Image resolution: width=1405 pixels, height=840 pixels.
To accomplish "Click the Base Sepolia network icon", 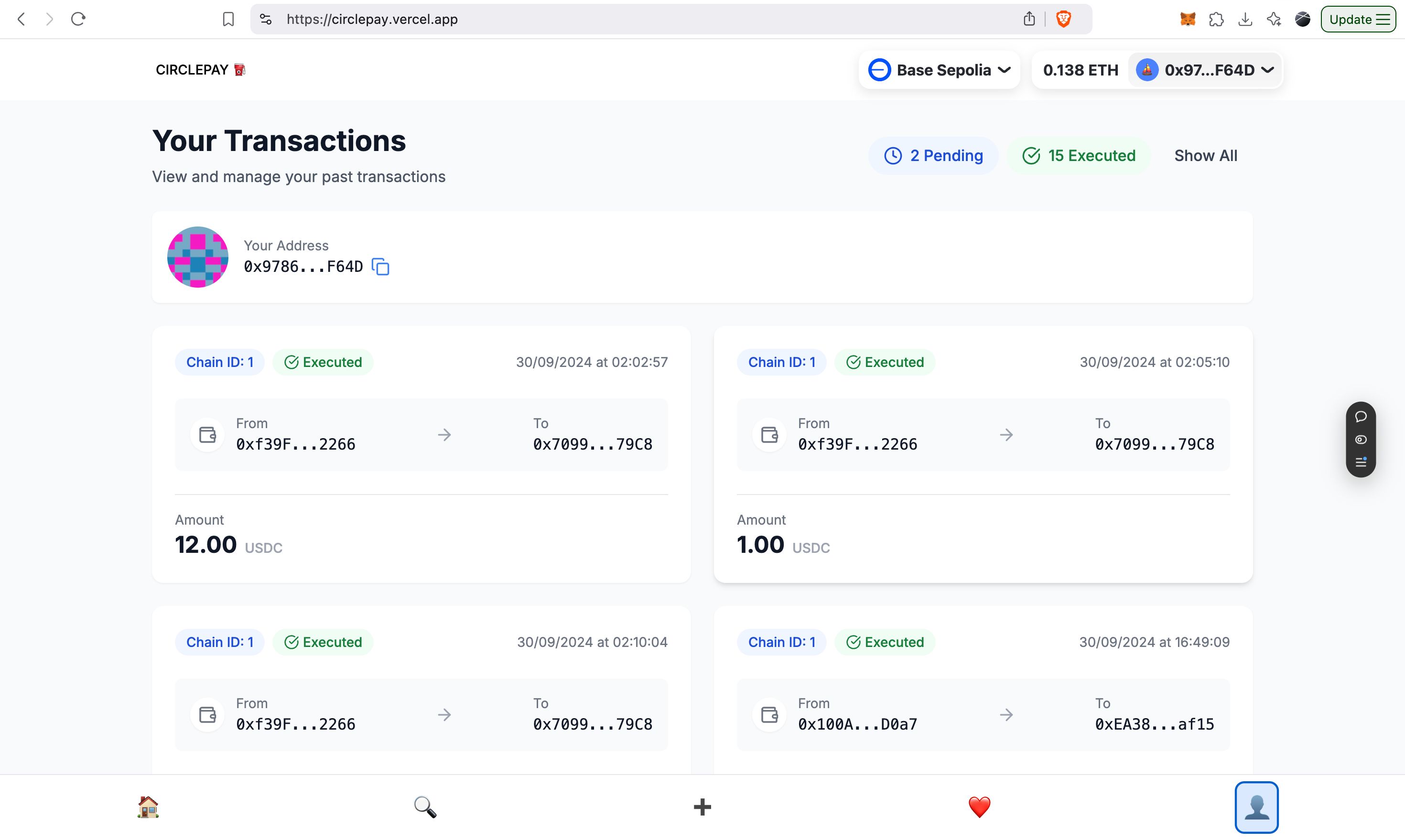I will (878, 69).
